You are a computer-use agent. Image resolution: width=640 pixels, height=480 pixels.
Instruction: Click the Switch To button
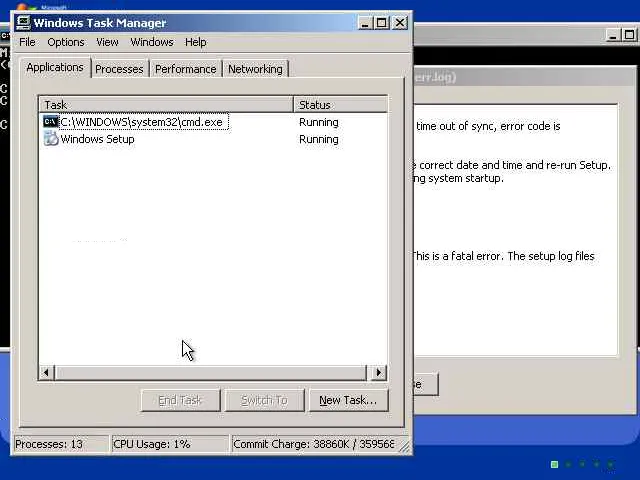tap(264, 400)
